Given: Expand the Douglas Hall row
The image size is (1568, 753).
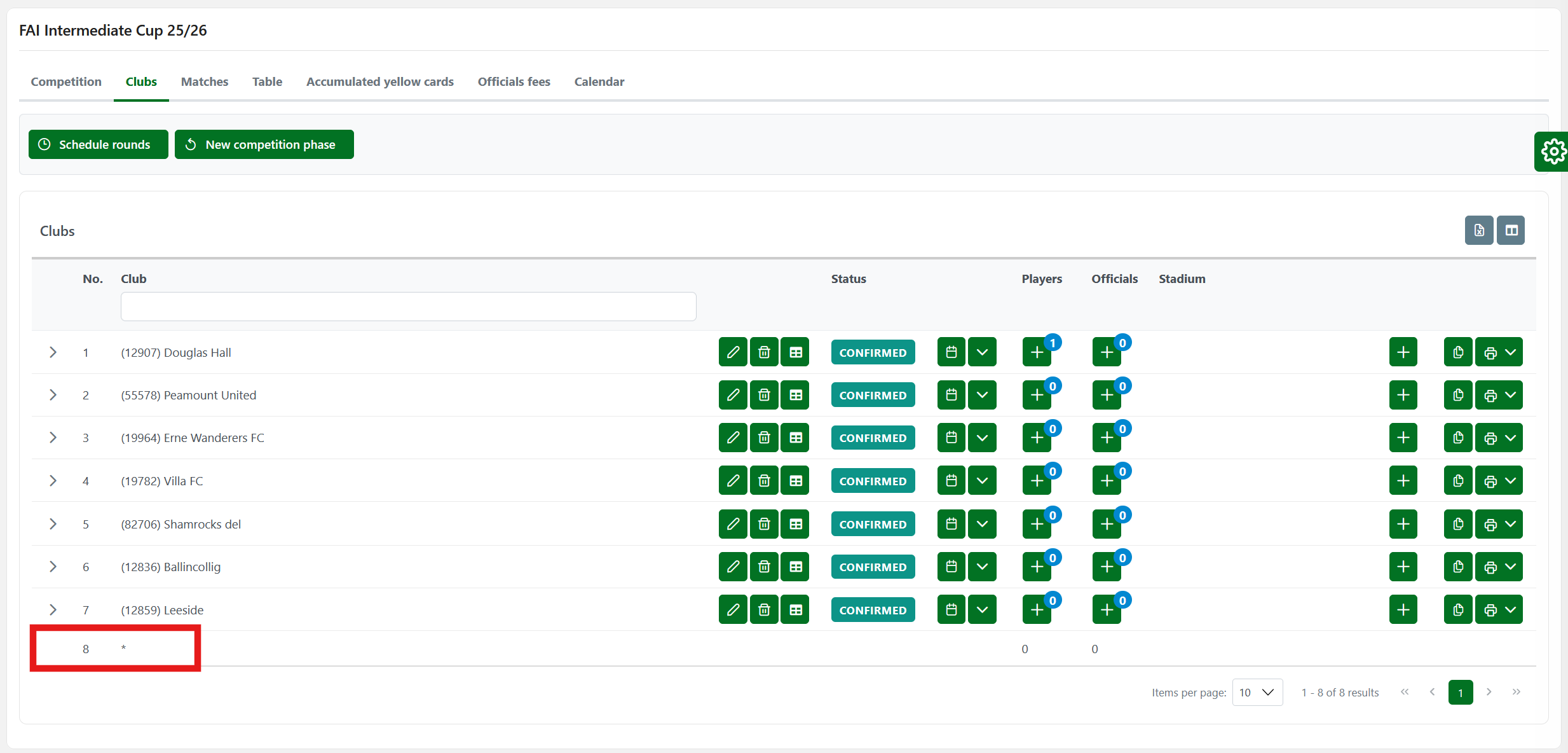Looking at the screenshot, I should [53, 352].
